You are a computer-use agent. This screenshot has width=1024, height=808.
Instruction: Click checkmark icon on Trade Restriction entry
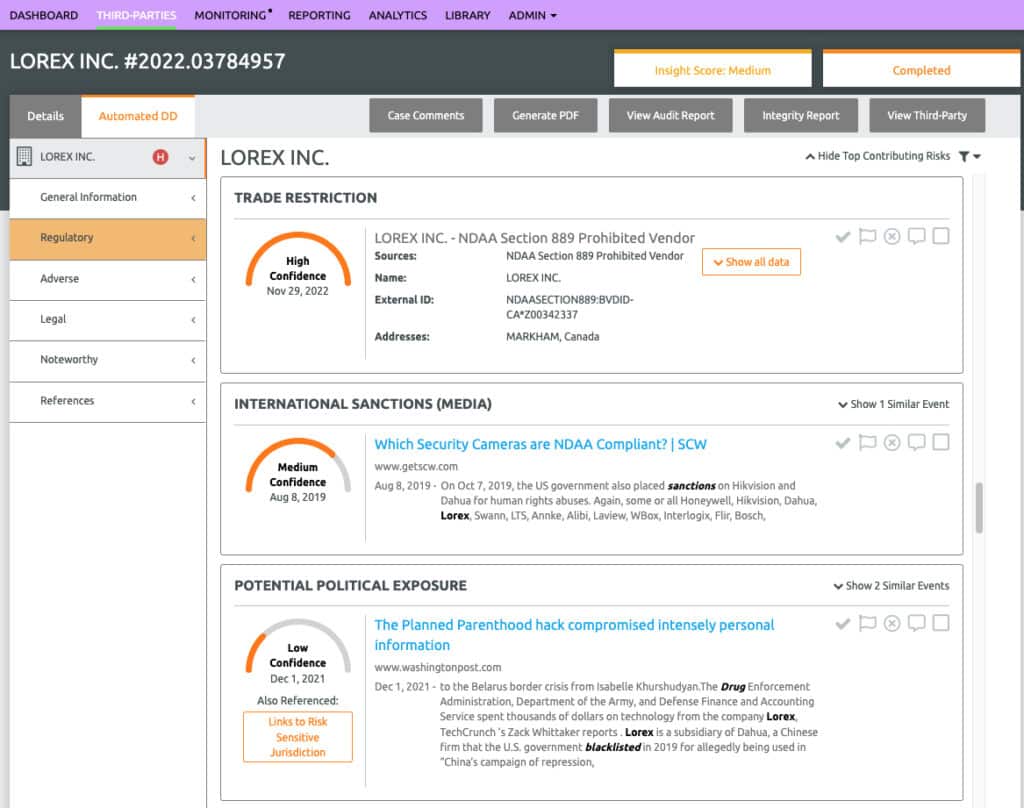pos(843,237)
